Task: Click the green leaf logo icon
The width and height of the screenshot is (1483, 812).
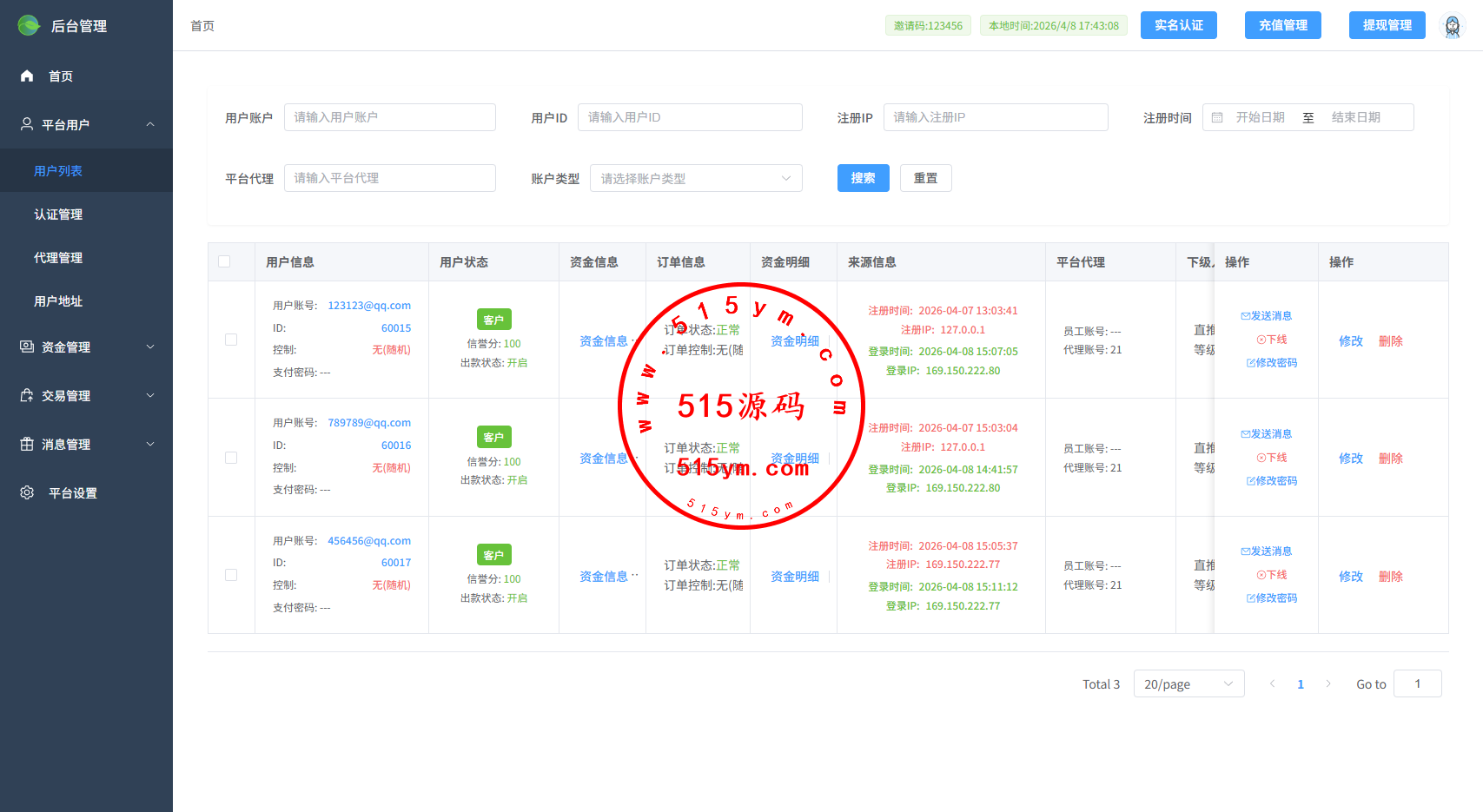Action: click(x=29, y=26)
